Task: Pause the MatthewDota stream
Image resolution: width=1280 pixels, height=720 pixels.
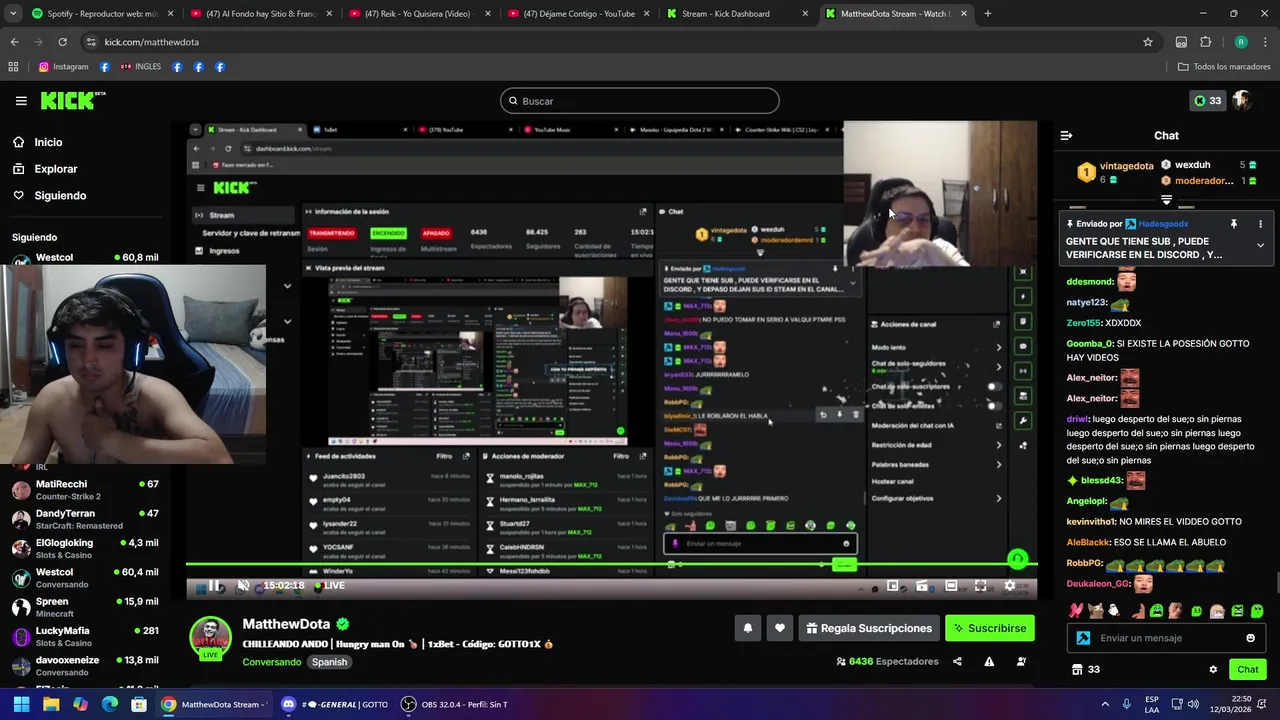Action: pos(213,586)
